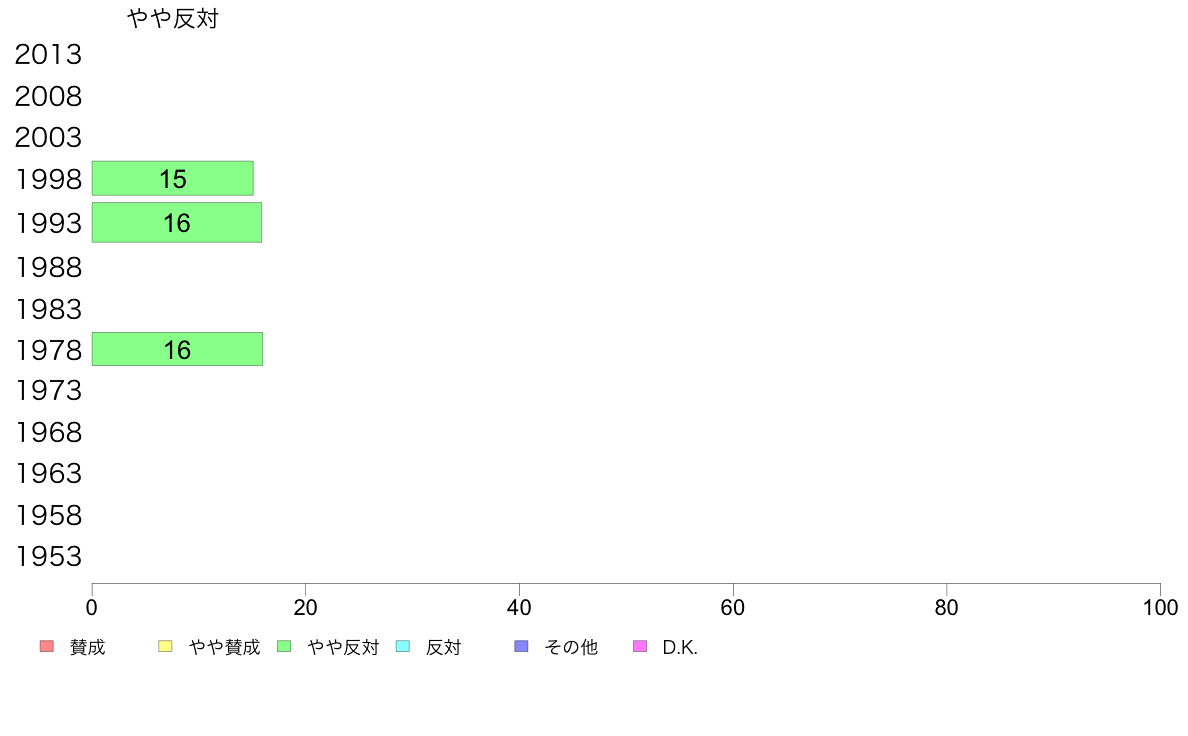Screen dimensions: 1188x736
Task: Click the magenta D.K. legend swatch
Action: pos(640,646)
